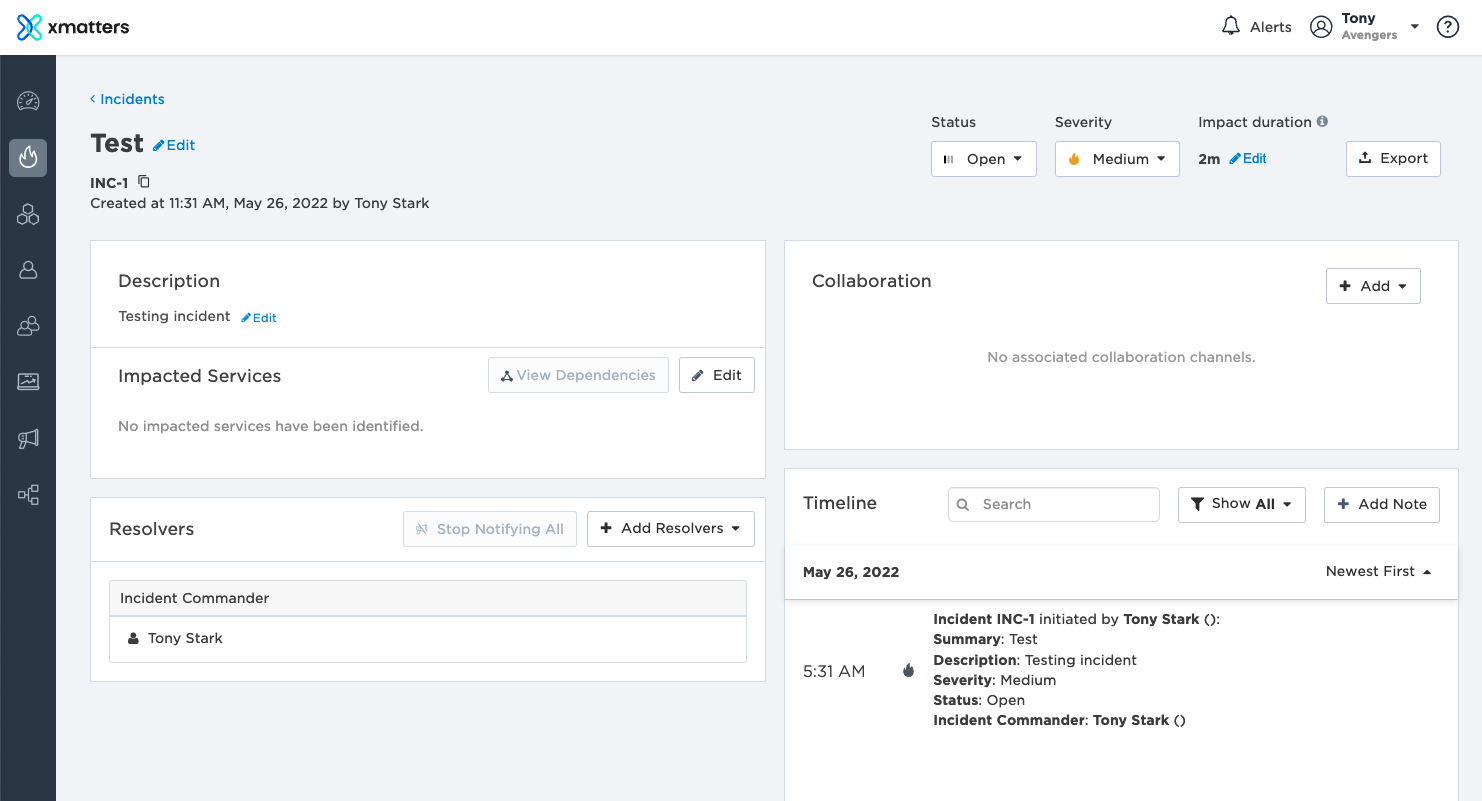Expand the Severity Medium dropdown
This screenshot has height=801, width=1482.
click(1117, 159)
